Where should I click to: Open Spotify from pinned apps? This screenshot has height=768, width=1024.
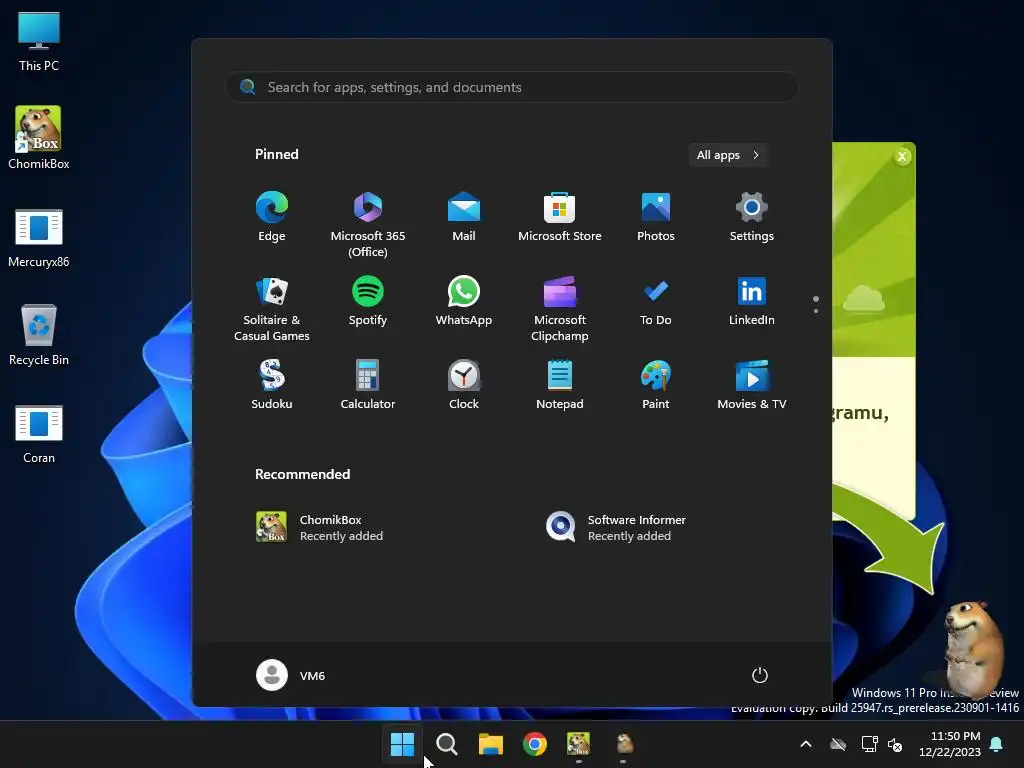pyautogui.click(x=368, y=301)
